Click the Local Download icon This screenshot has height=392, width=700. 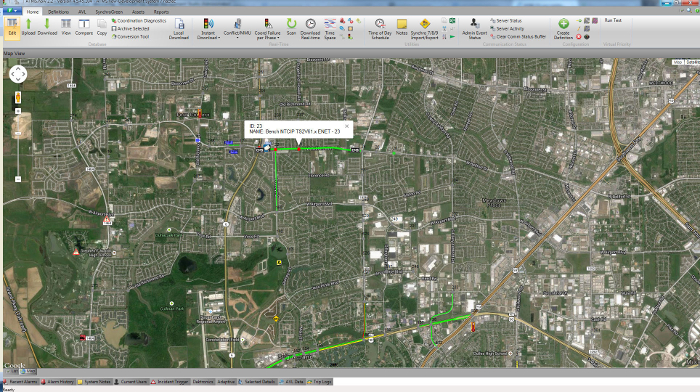pos(179,29)
